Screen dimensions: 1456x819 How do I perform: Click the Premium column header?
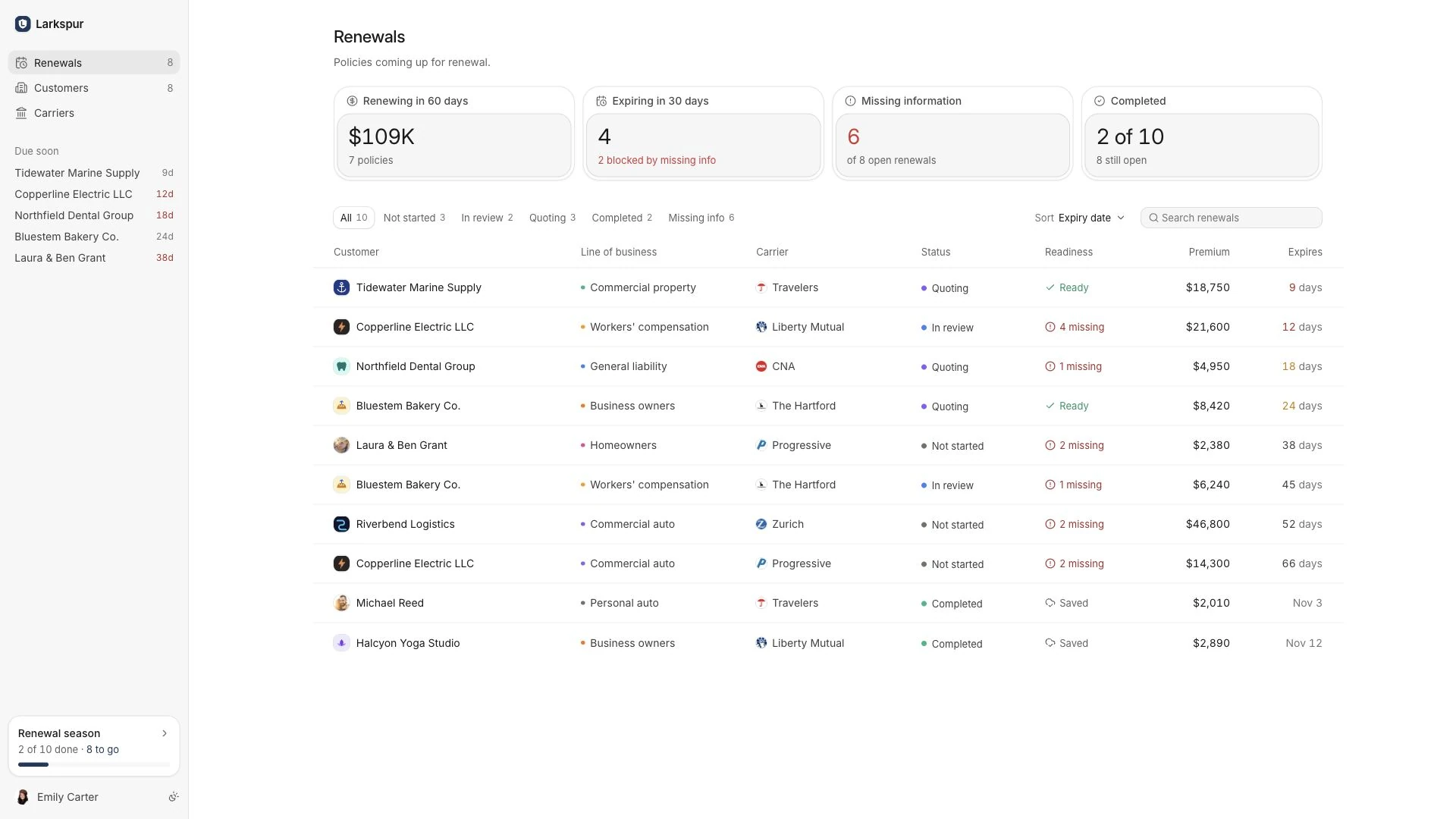(x=1209, y=252)
